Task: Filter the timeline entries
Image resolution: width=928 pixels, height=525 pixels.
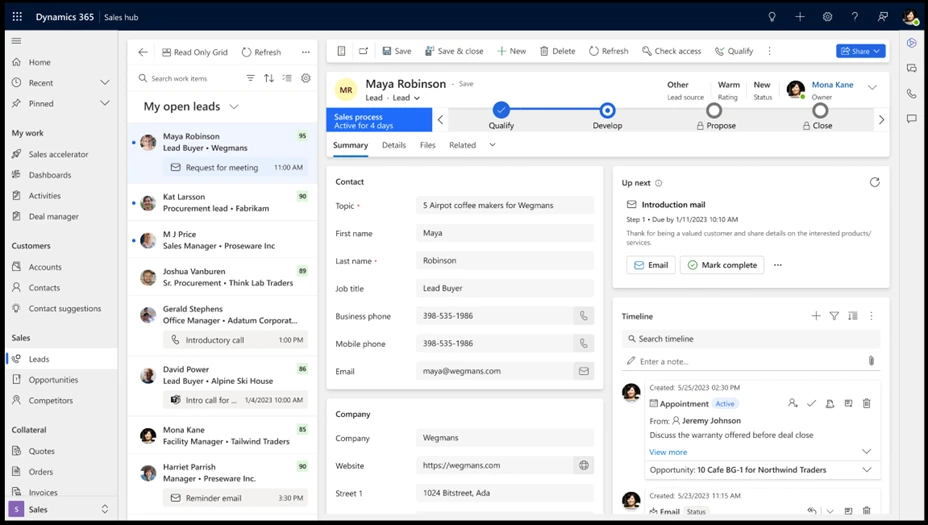Action: [834, 316]
